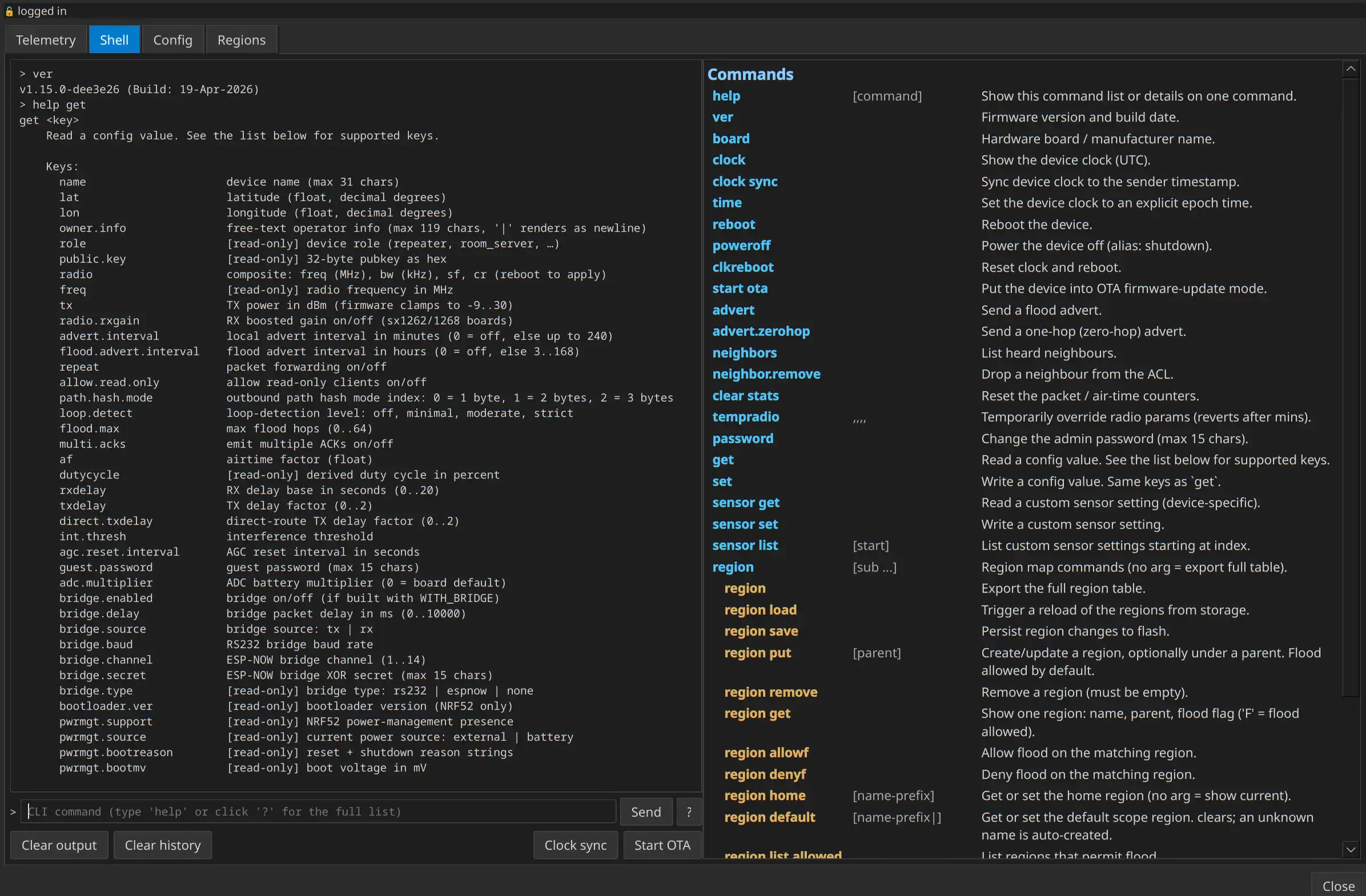The width and height of the screenshot is (1366, 896).
Task: Click Clear history button
Action: pos(162,845)
